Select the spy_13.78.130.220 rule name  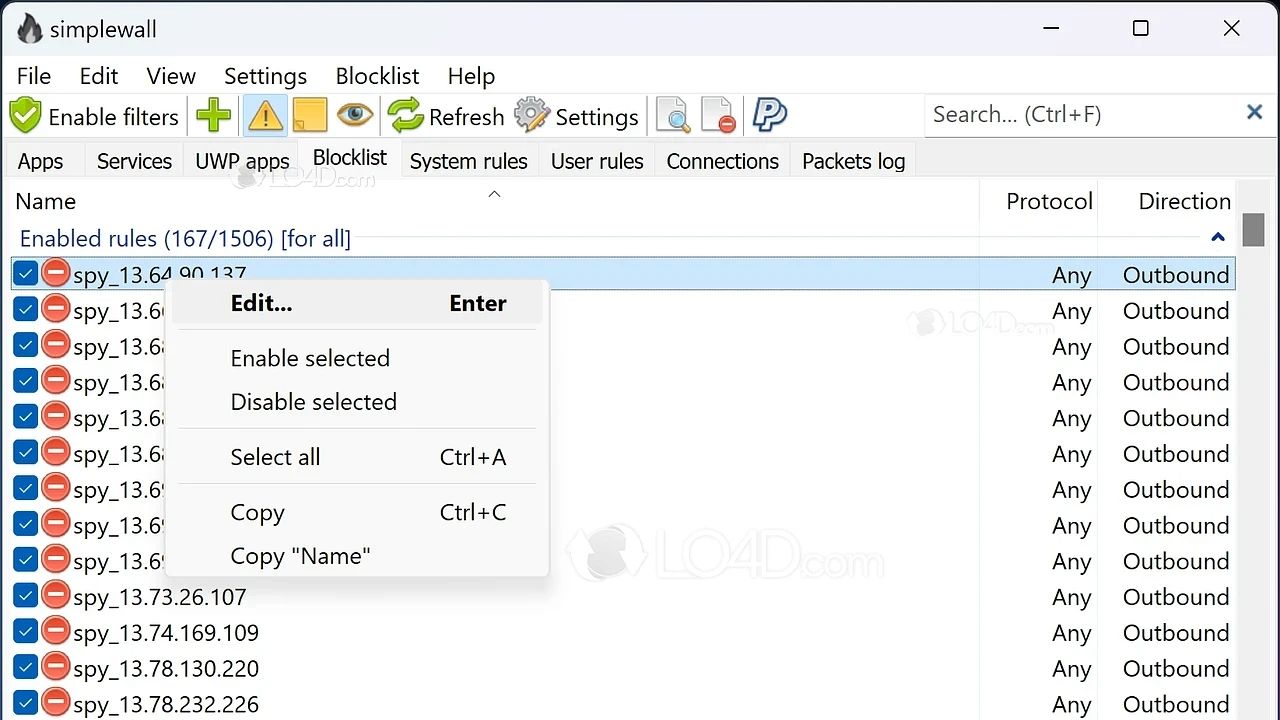pyautogui.click(x=166, y=669)
